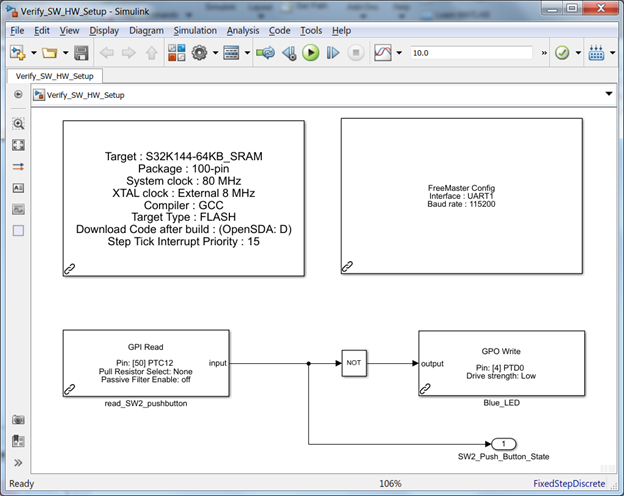This screenshot has width=624, height=496.
Task: Run the simulation with green play button
Action: click(310, 53)
